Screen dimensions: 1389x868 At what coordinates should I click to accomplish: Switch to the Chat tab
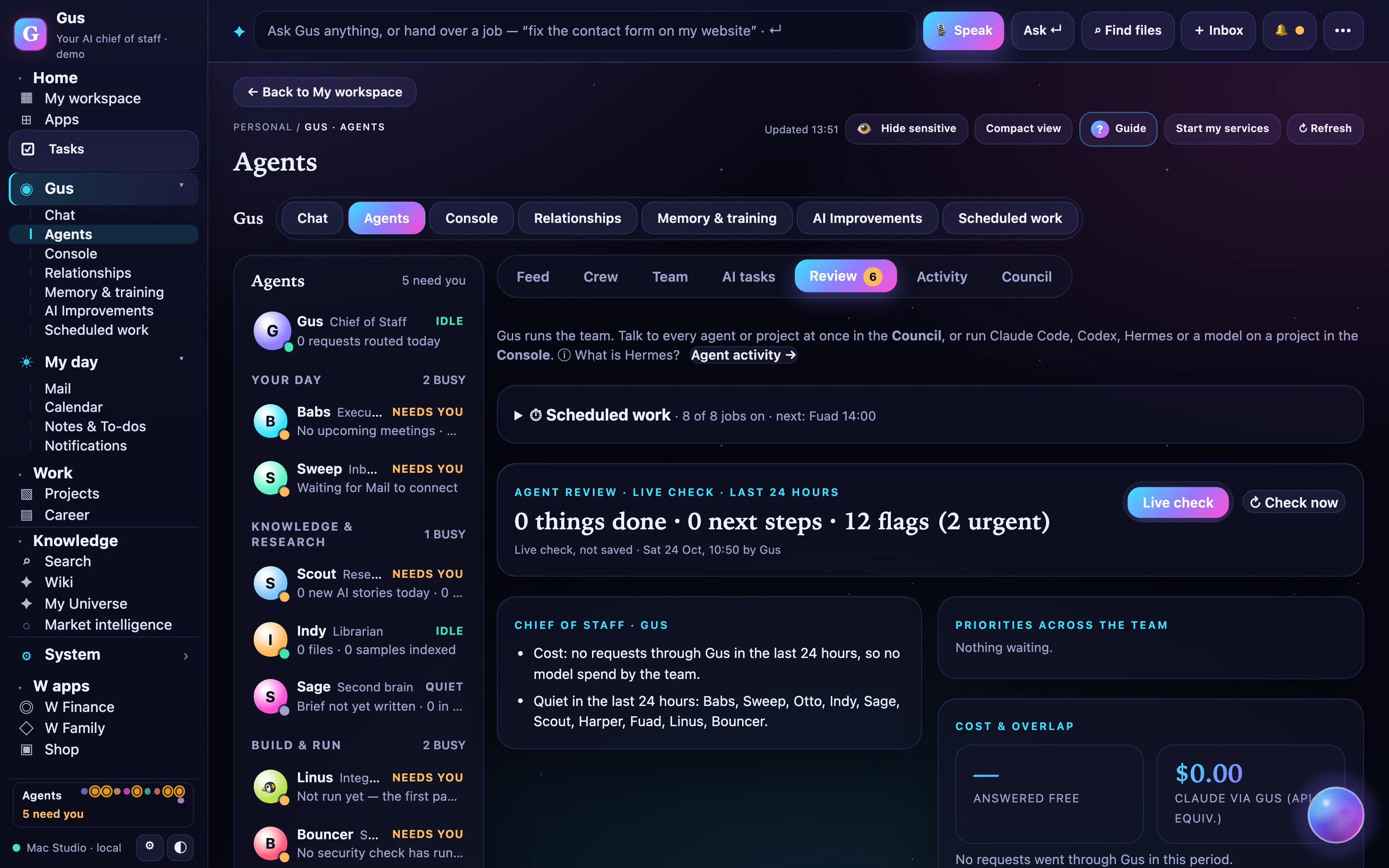point(312,218)
